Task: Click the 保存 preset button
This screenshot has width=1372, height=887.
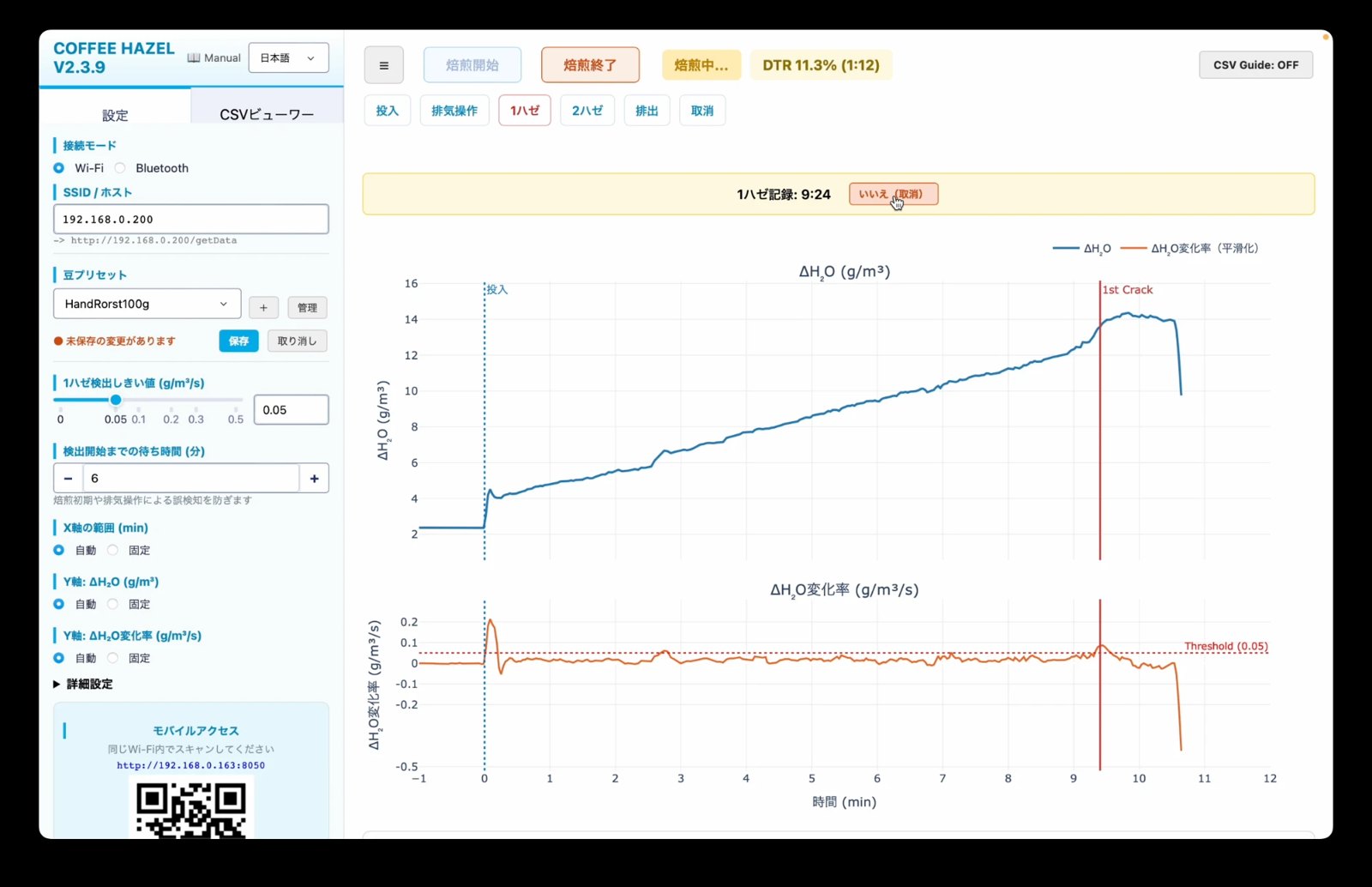Action: (238, 341)
